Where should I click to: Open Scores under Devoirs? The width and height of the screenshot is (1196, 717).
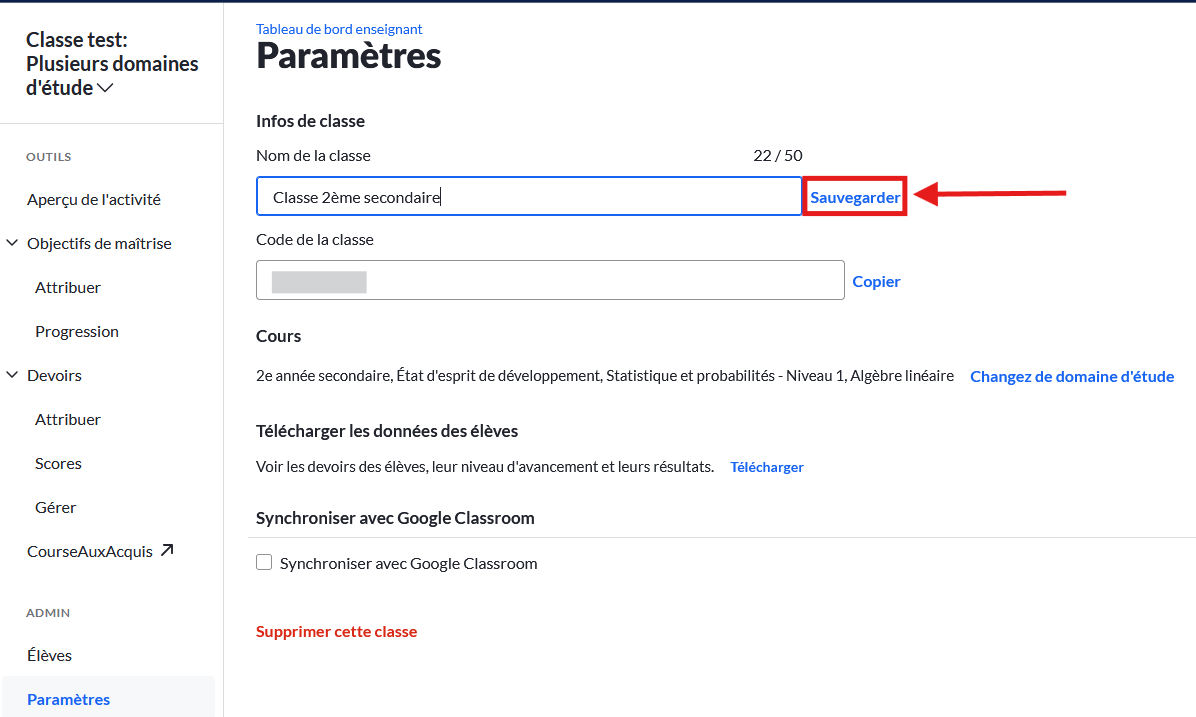58,464
